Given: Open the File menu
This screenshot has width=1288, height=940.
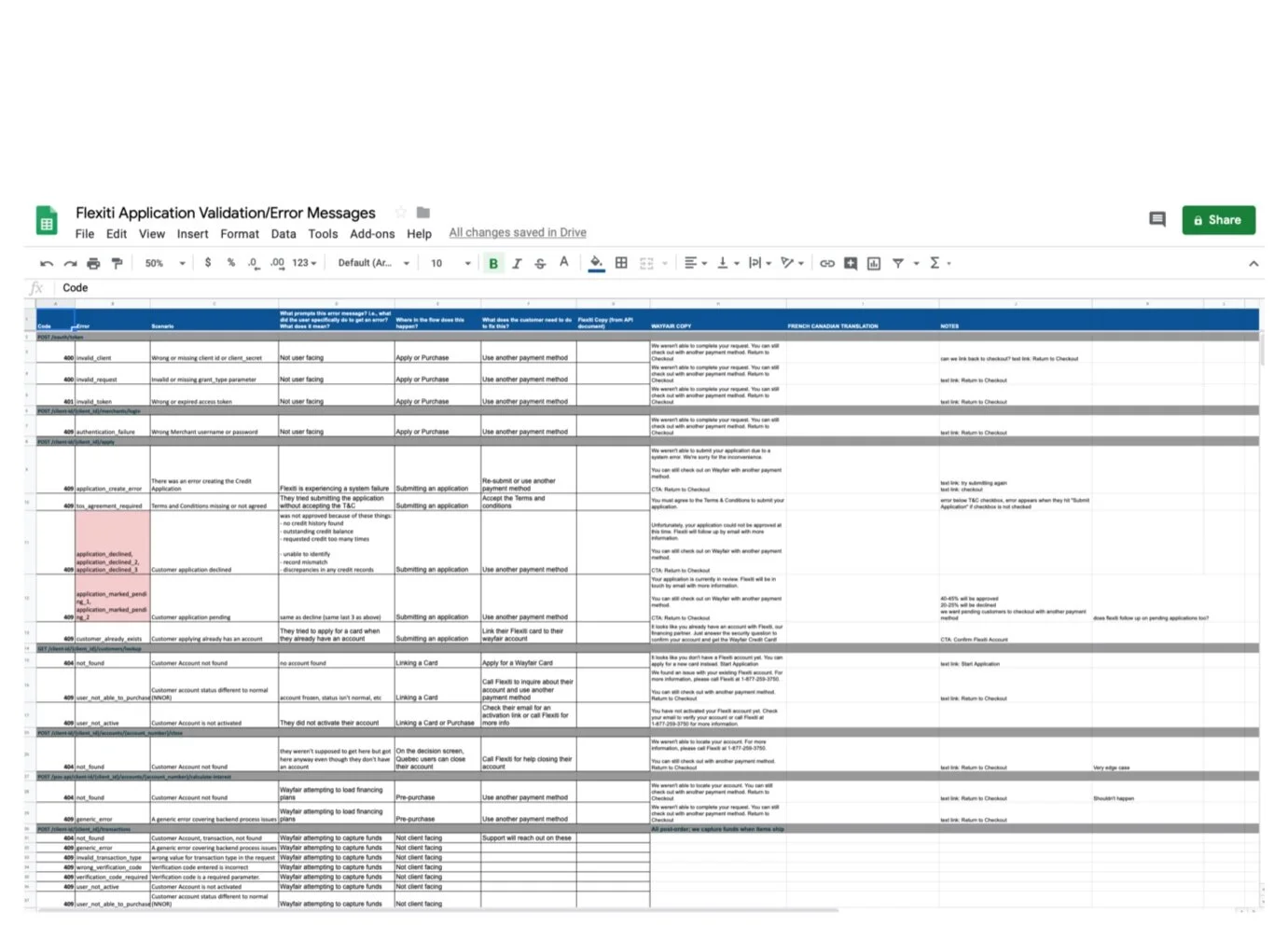Looking at the screenshot, I should [85, 234].
